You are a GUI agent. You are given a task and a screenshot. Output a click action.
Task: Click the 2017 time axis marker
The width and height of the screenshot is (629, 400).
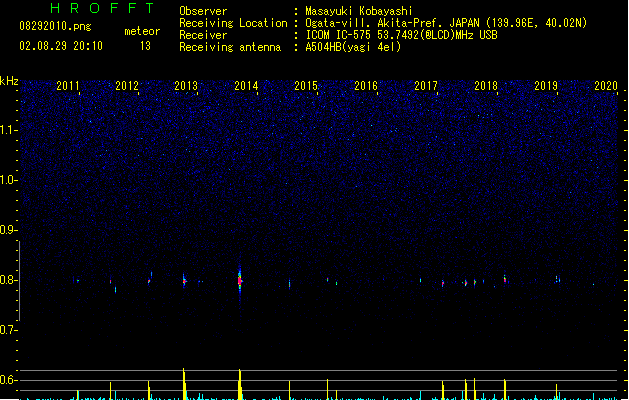(x=426, y=86)
